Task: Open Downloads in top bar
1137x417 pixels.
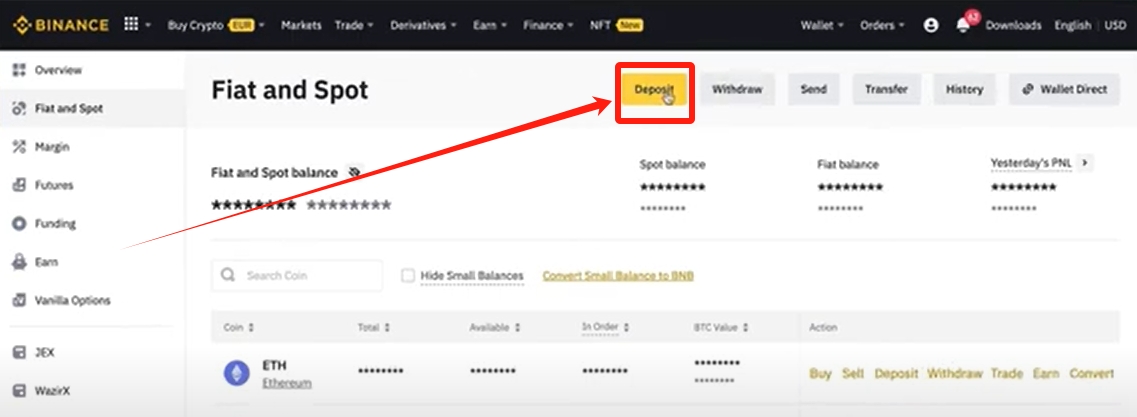Action: 1013,25
